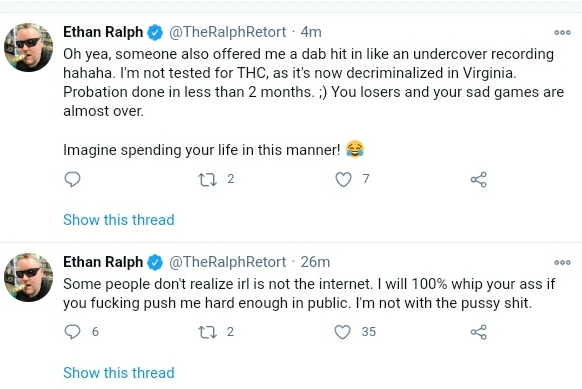Open @TheRalphRetort handle on the 4m tweet

(x=228, y=32)
